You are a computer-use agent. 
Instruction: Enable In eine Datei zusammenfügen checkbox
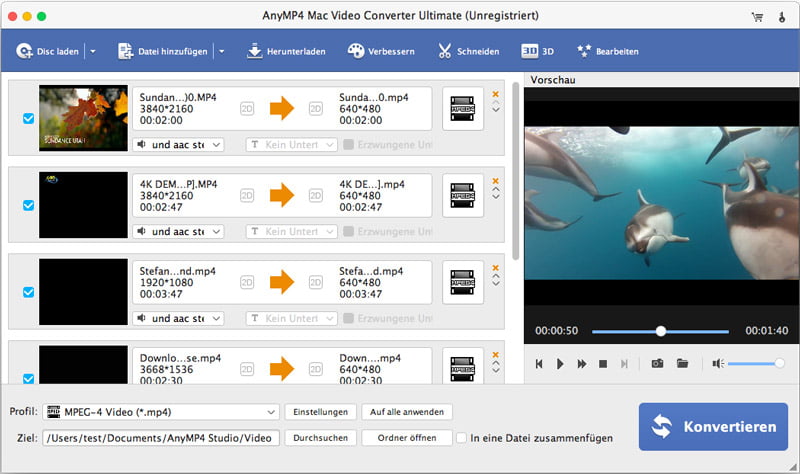pyautogui.click(x=461, y=438)
